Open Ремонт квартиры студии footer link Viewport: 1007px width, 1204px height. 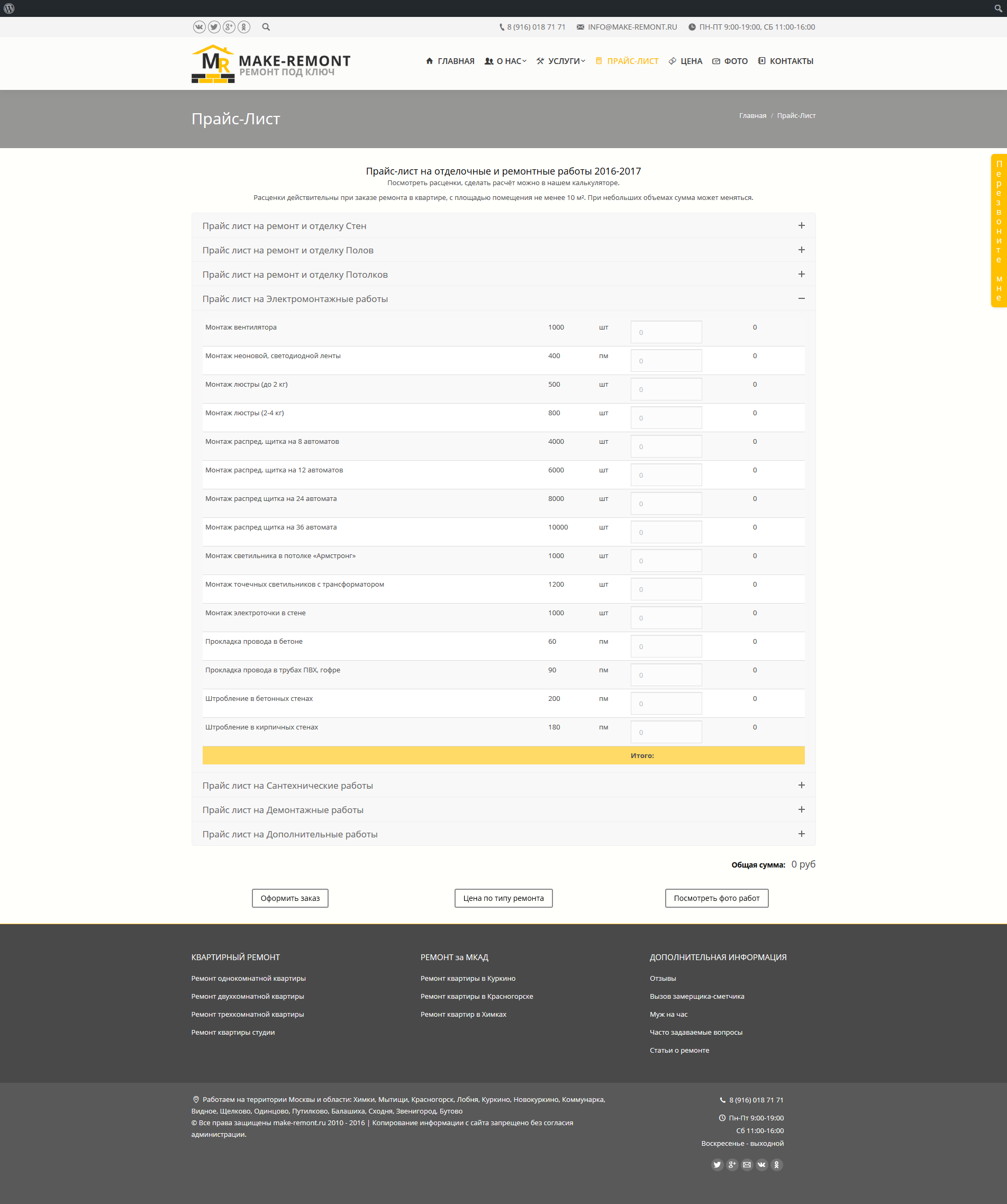tap(233, 1032)
